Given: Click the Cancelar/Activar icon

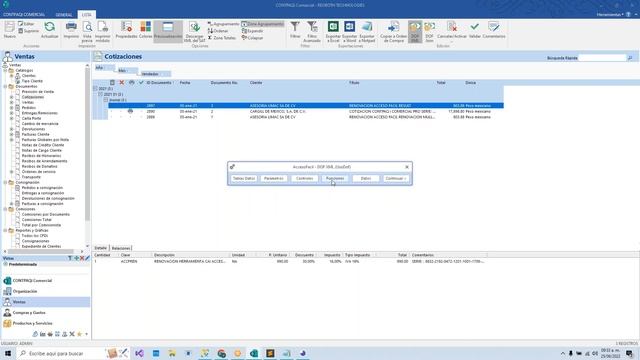Looking at the screenshot, I should coord(451,30).
